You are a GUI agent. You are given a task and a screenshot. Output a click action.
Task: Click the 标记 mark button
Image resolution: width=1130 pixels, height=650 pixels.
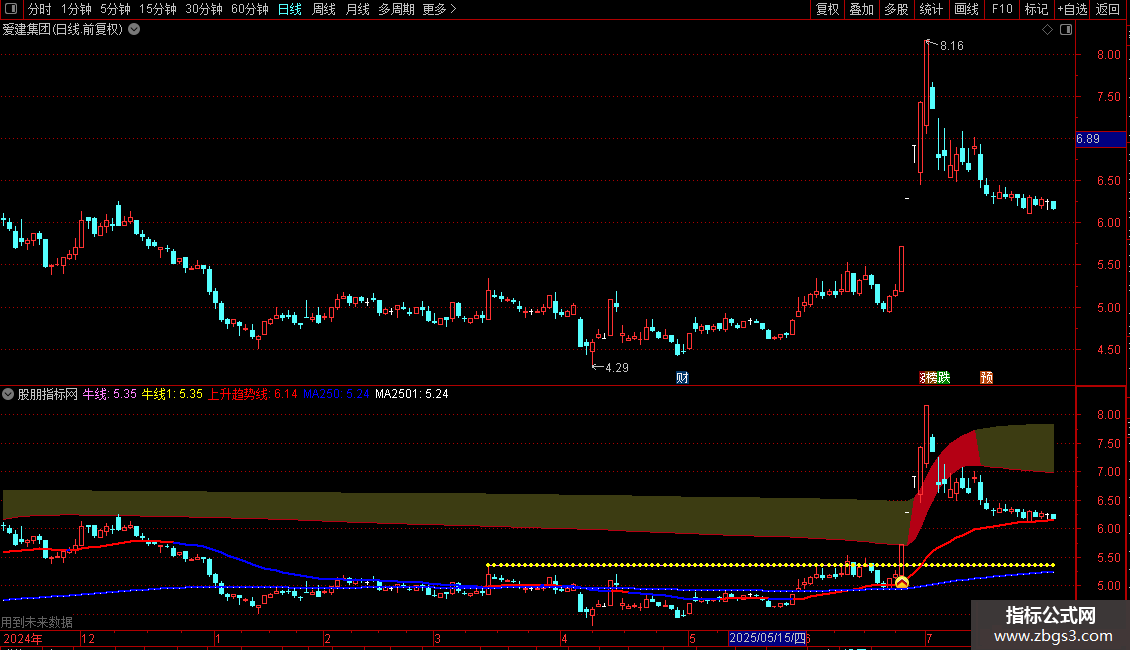pyautogui.click(x=1036, y=9)
